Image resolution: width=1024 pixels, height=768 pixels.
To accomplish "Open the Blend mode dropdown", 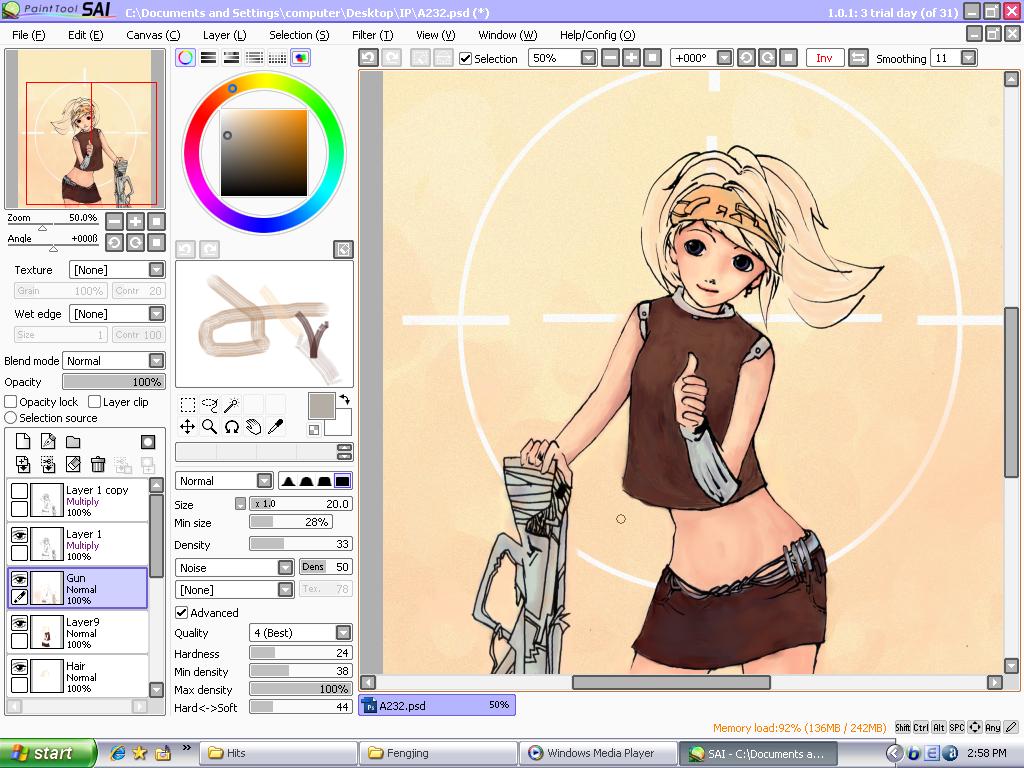I will (x=154, y=360).
